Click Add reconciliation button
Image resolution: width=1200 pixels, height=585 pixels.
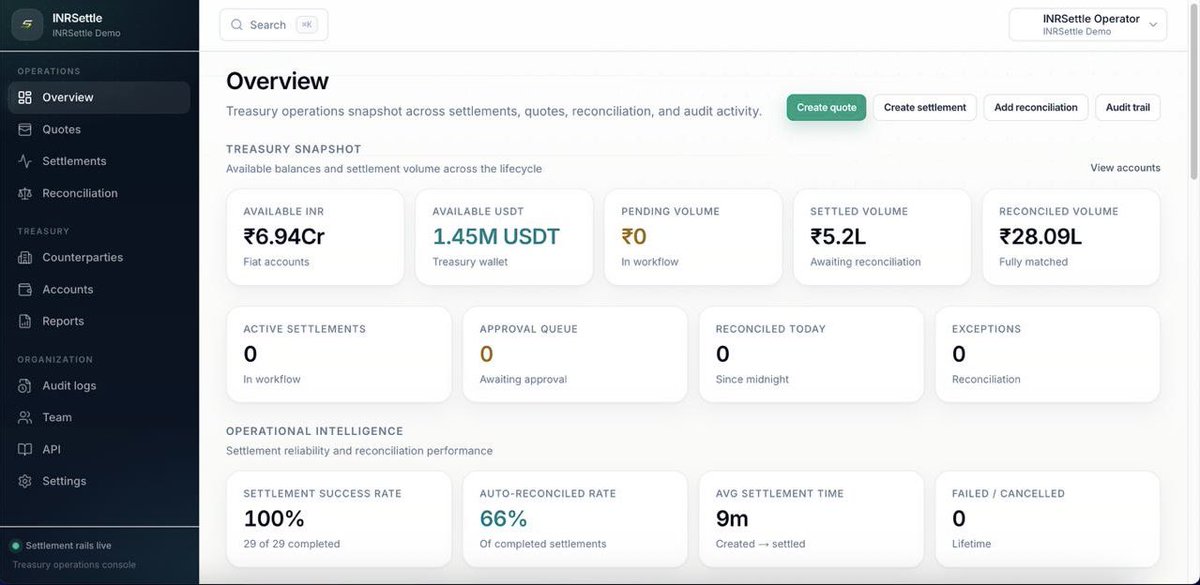pos(1036,107)
